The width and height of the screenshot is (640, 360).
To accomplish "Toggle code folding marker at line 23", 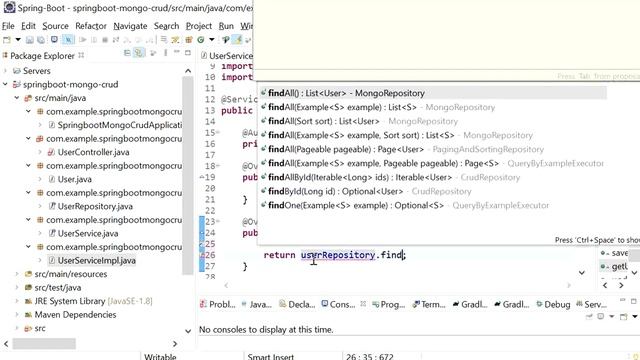I will point(218,221).
